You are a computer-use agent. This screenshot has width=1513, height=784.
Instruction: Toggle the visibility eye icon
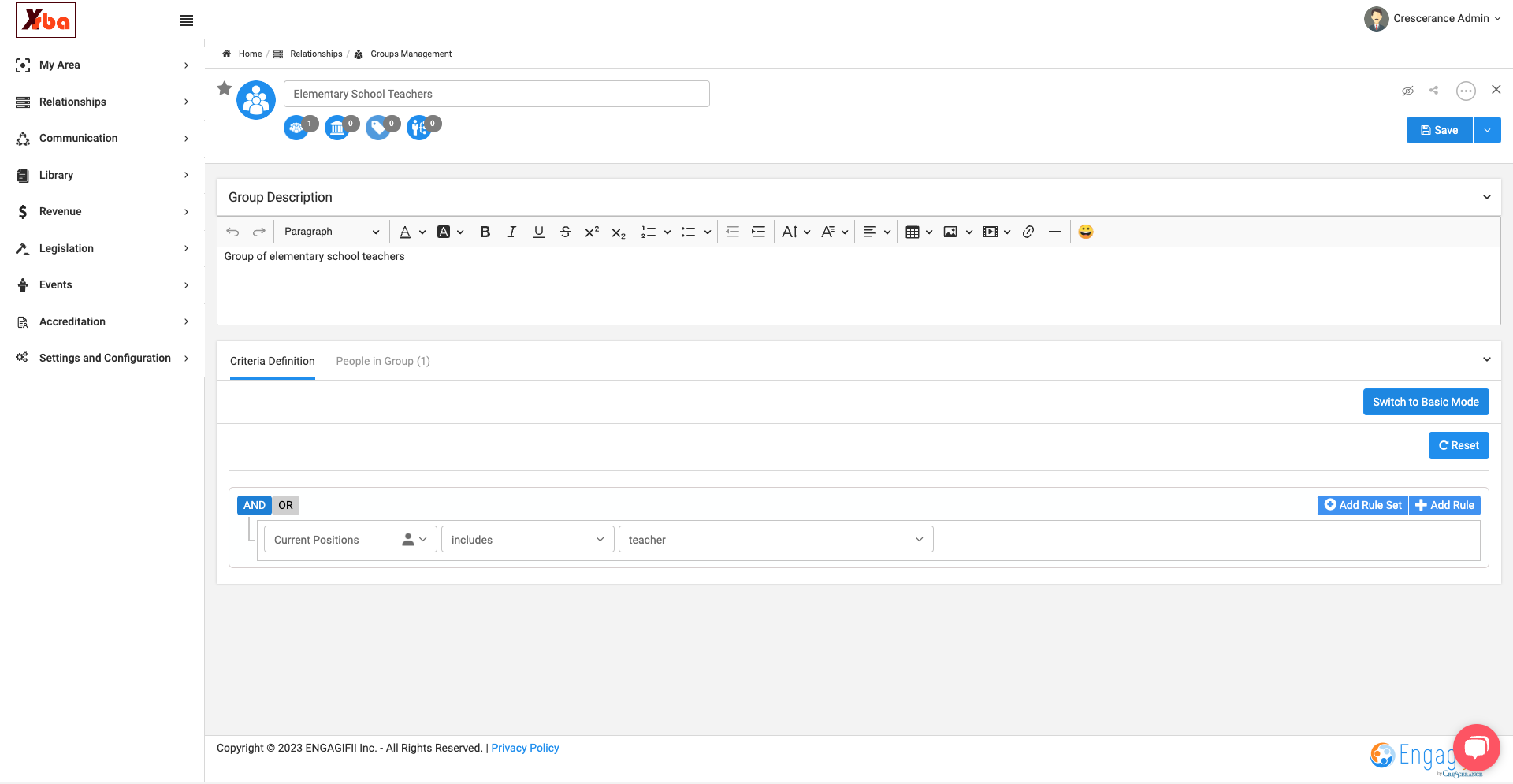[x=1407, y=91]
